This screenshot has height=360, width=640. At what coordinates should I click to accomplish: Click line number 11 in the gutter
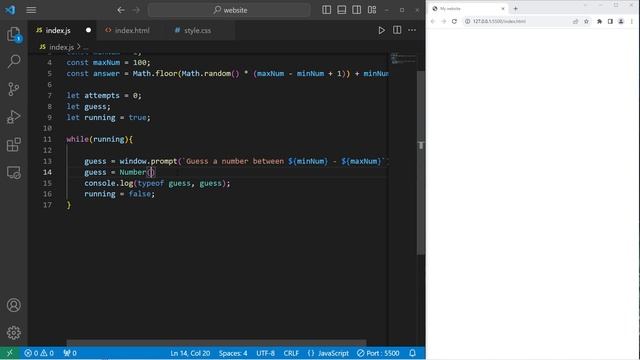point(47,139)
